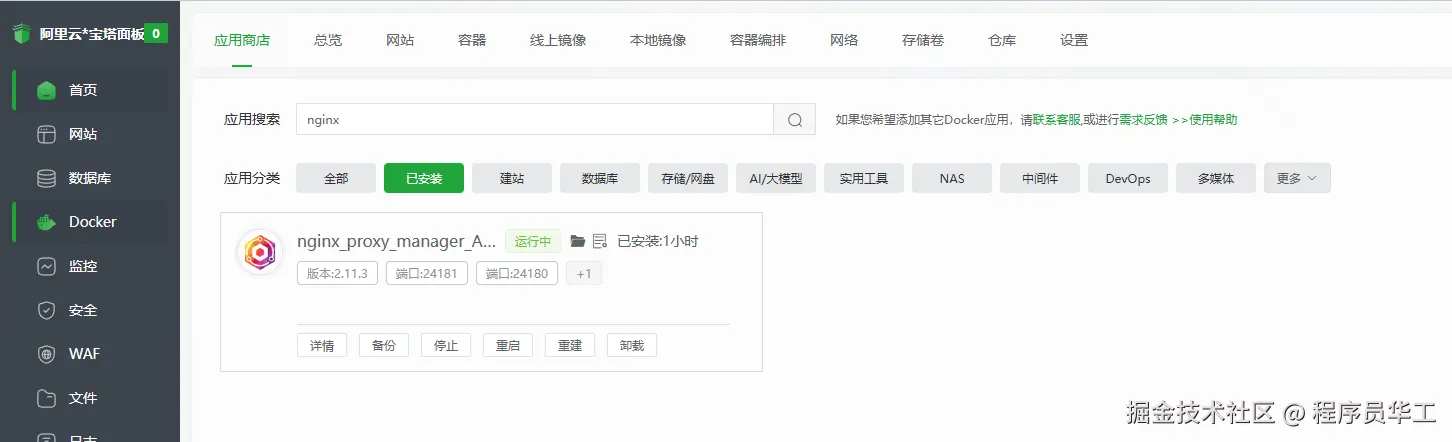This screenshot has height=442, width=1452.
Task: Switch to the 网络 tab
Action: coord(844,40)
